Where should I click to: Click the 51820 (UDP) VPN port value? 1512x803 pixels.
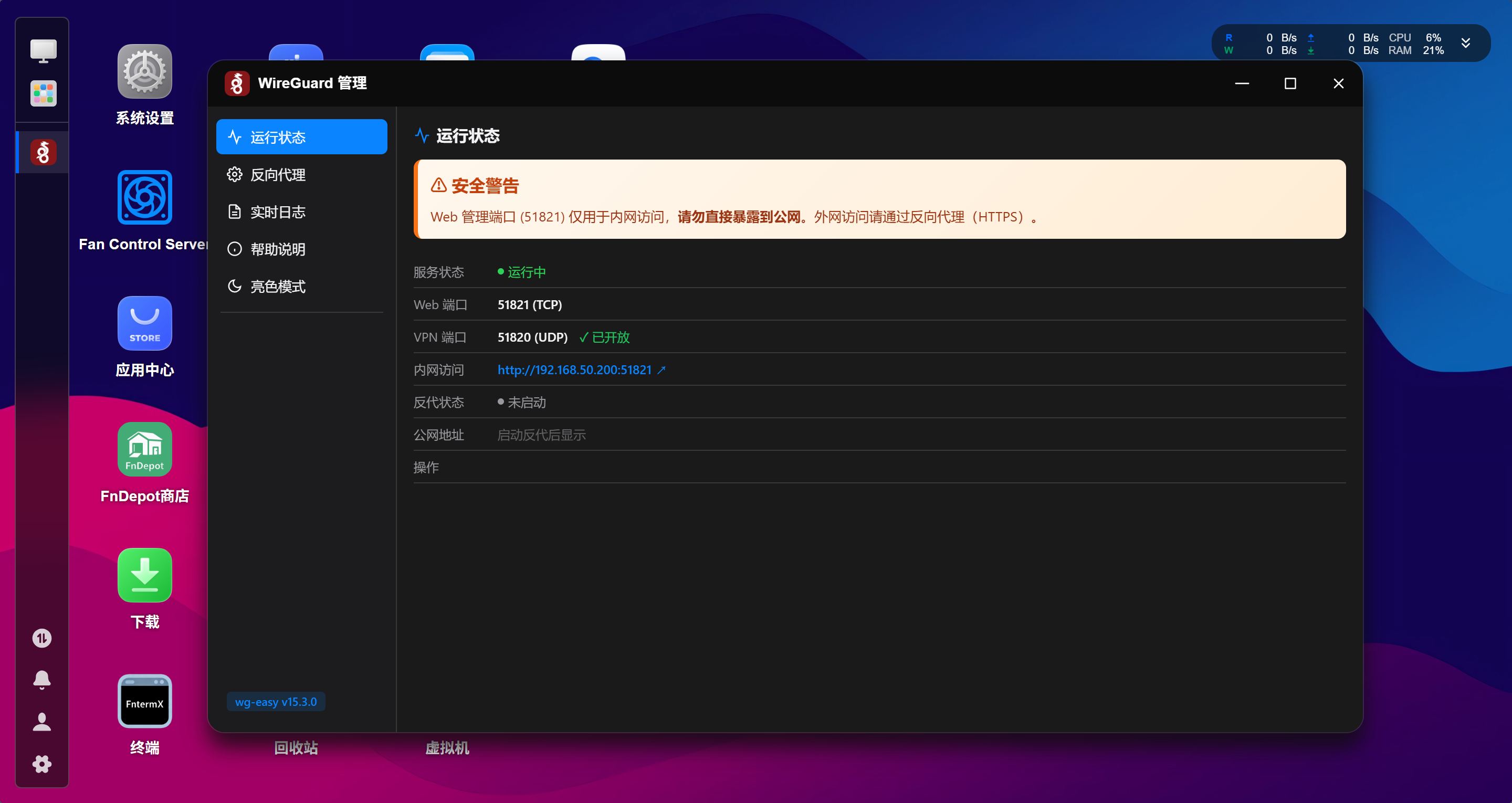click(532, 337)
